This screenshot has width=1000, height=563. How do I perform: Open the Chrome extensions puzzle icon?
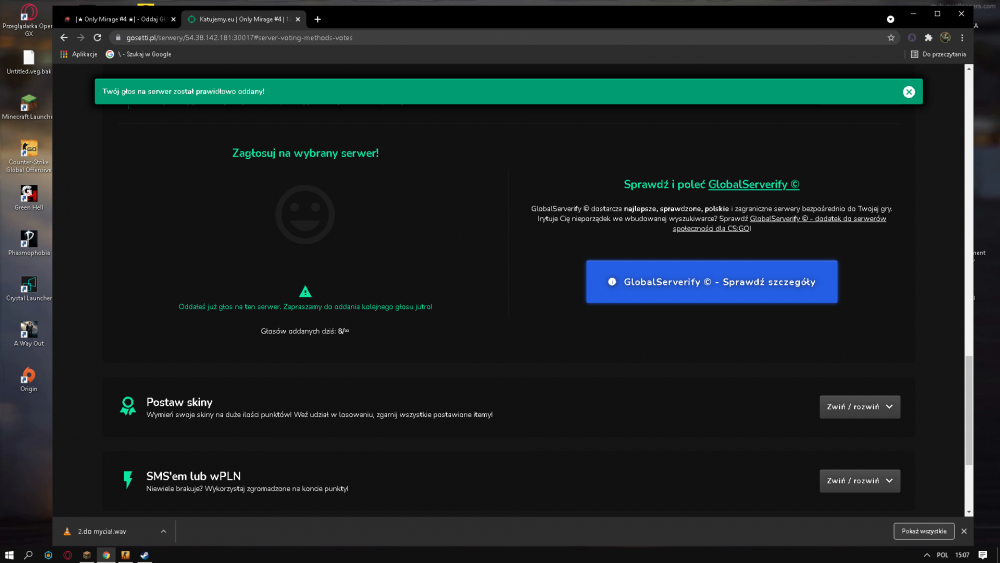929,38
